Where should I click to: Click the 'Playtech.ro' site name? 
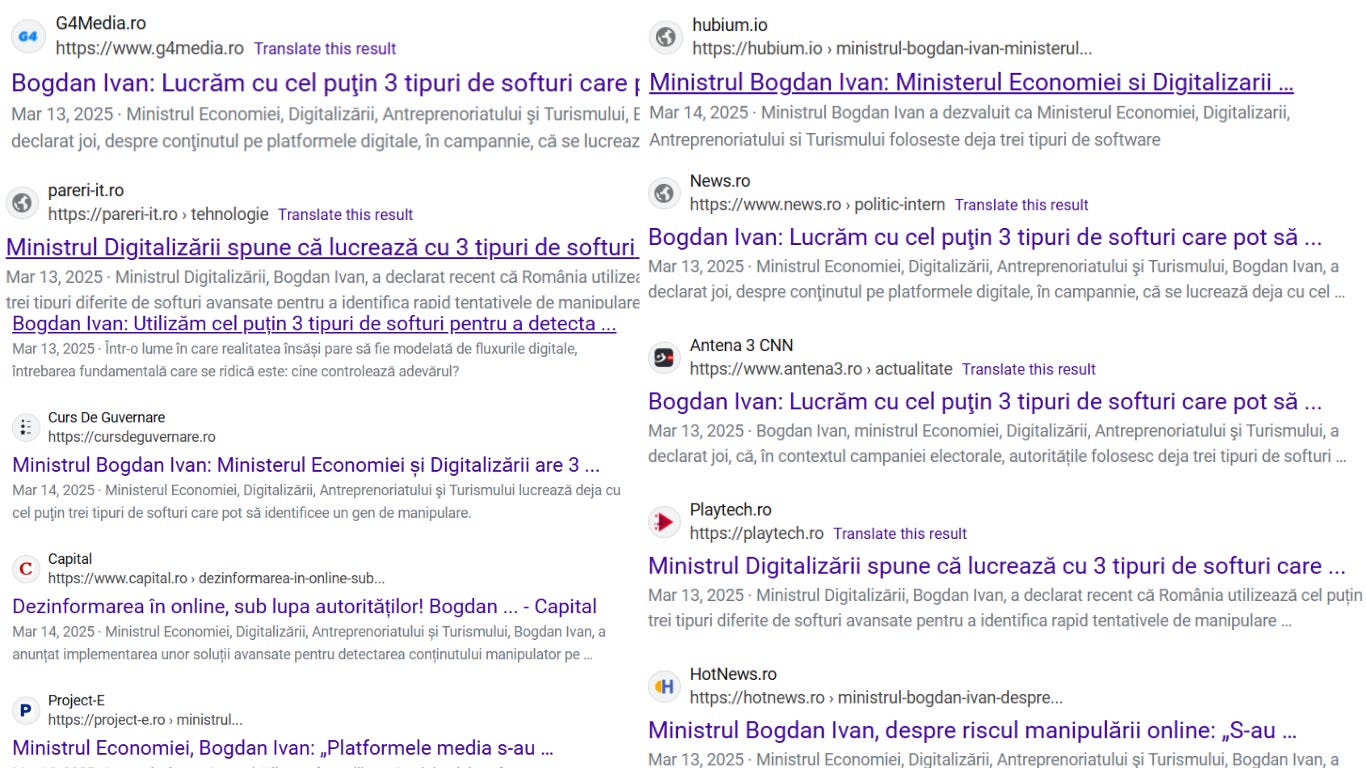point(731,510)
